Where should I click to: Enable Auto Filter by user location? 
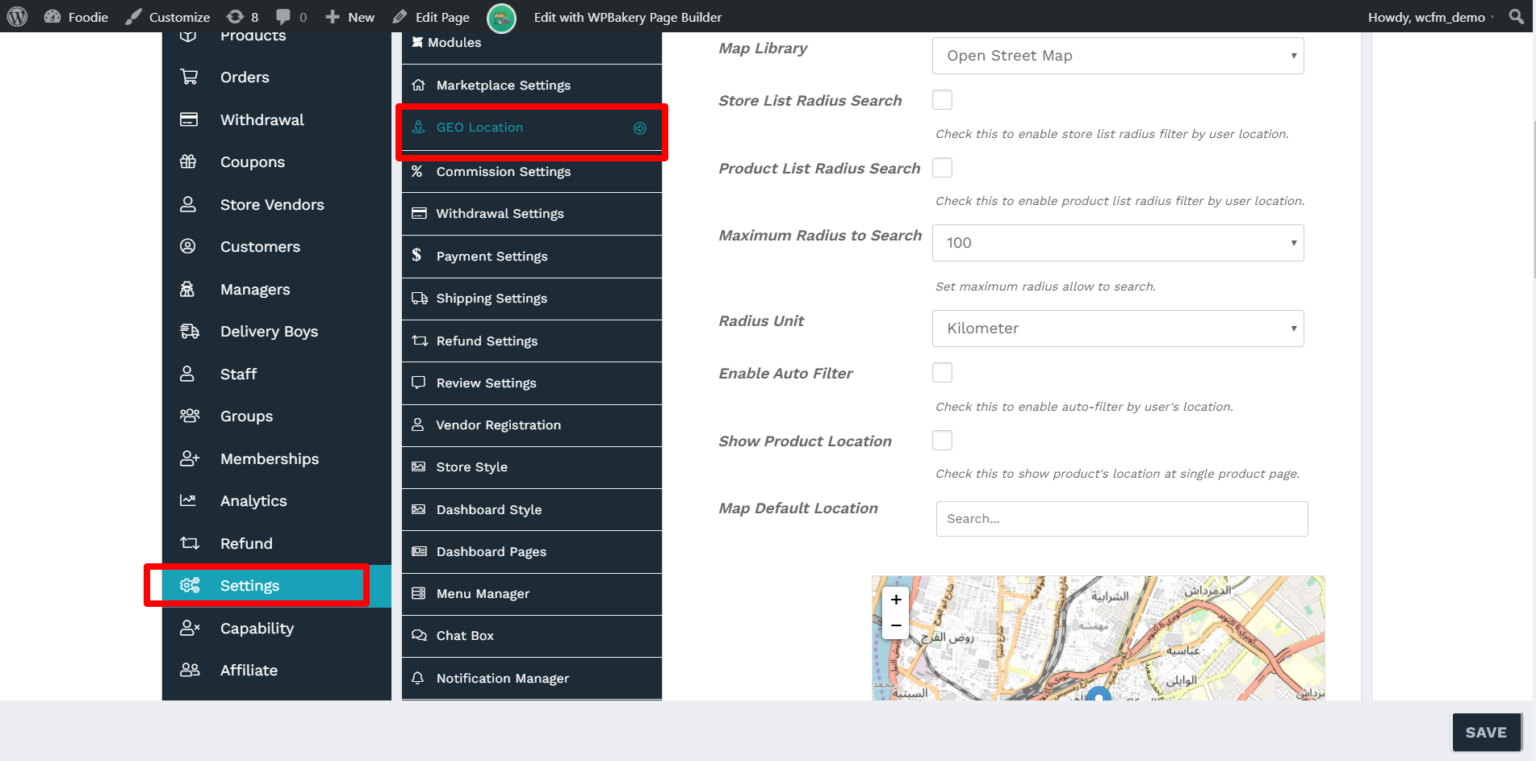(x=941, y=371)
